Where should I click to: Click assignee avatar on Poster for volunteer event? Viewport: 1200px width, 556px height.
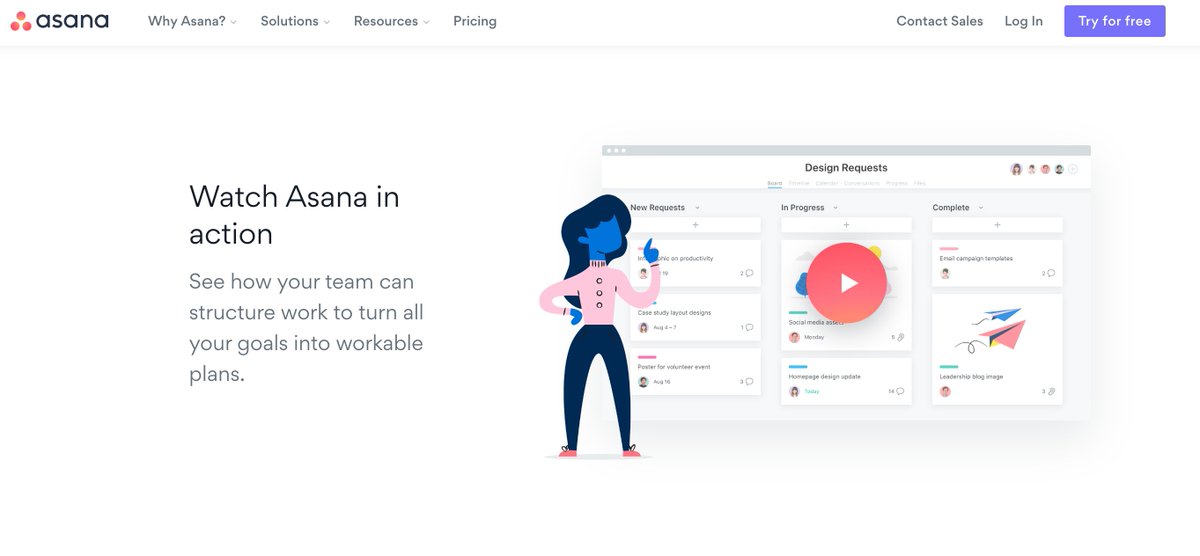click(643, 381)
